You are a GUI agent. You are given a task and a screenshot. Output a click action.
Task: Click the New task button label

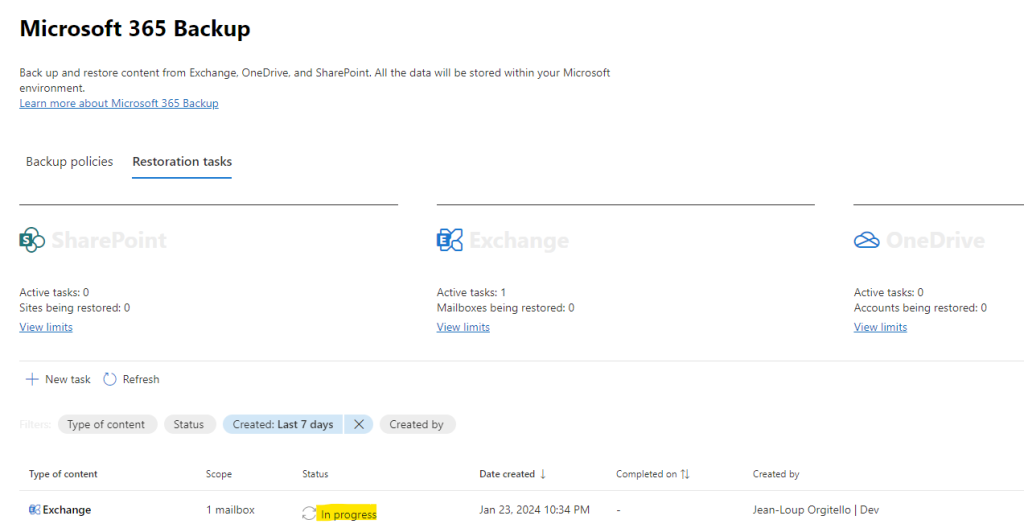coord(68,380)
